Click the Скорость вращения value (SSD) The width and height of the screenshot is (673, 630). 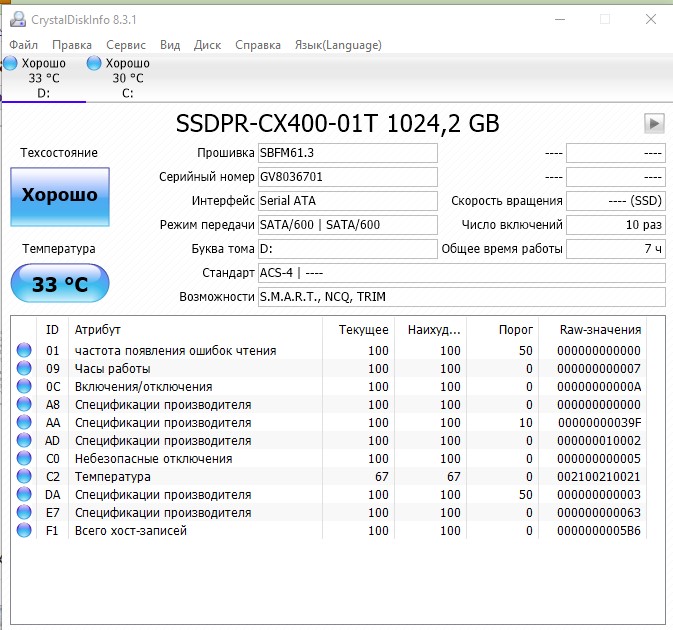616,201
